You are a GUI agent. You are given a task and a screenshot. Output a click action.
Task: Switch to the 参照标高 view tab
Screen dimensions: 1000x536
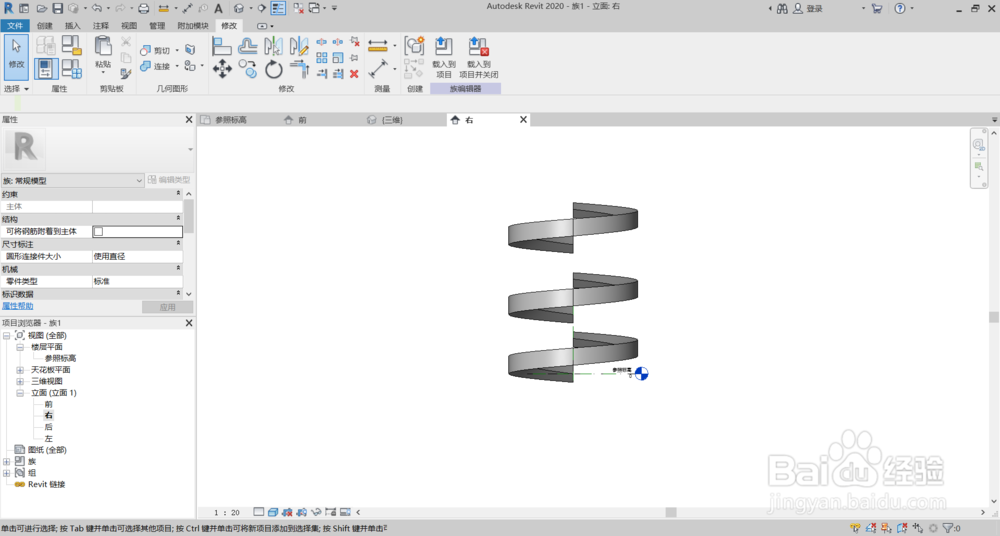tap(230, 120)
